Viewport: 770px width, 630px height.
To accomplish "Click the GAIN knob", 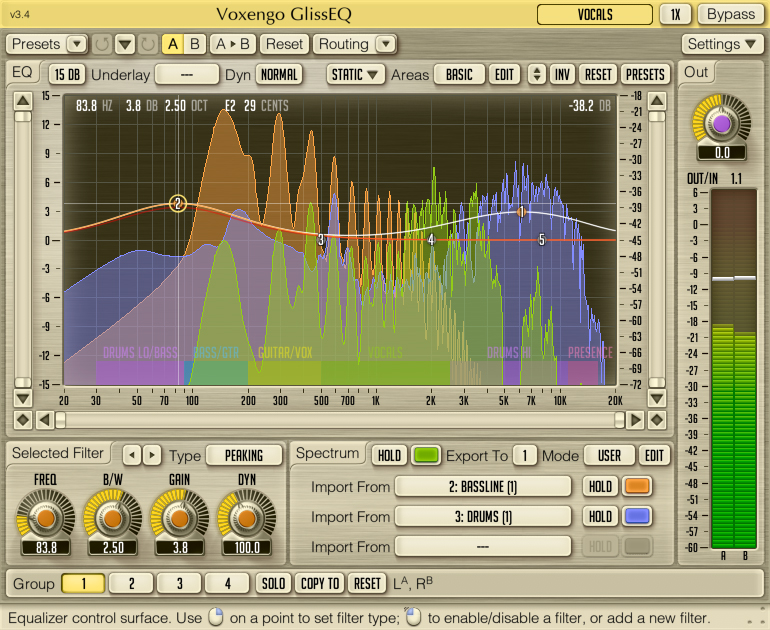I will (180, 518).
